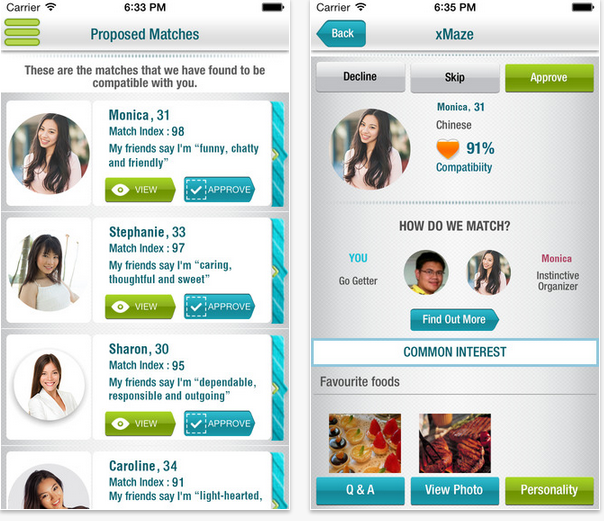
Task: Expand Monica's card via side chevron
Action: 276,155
